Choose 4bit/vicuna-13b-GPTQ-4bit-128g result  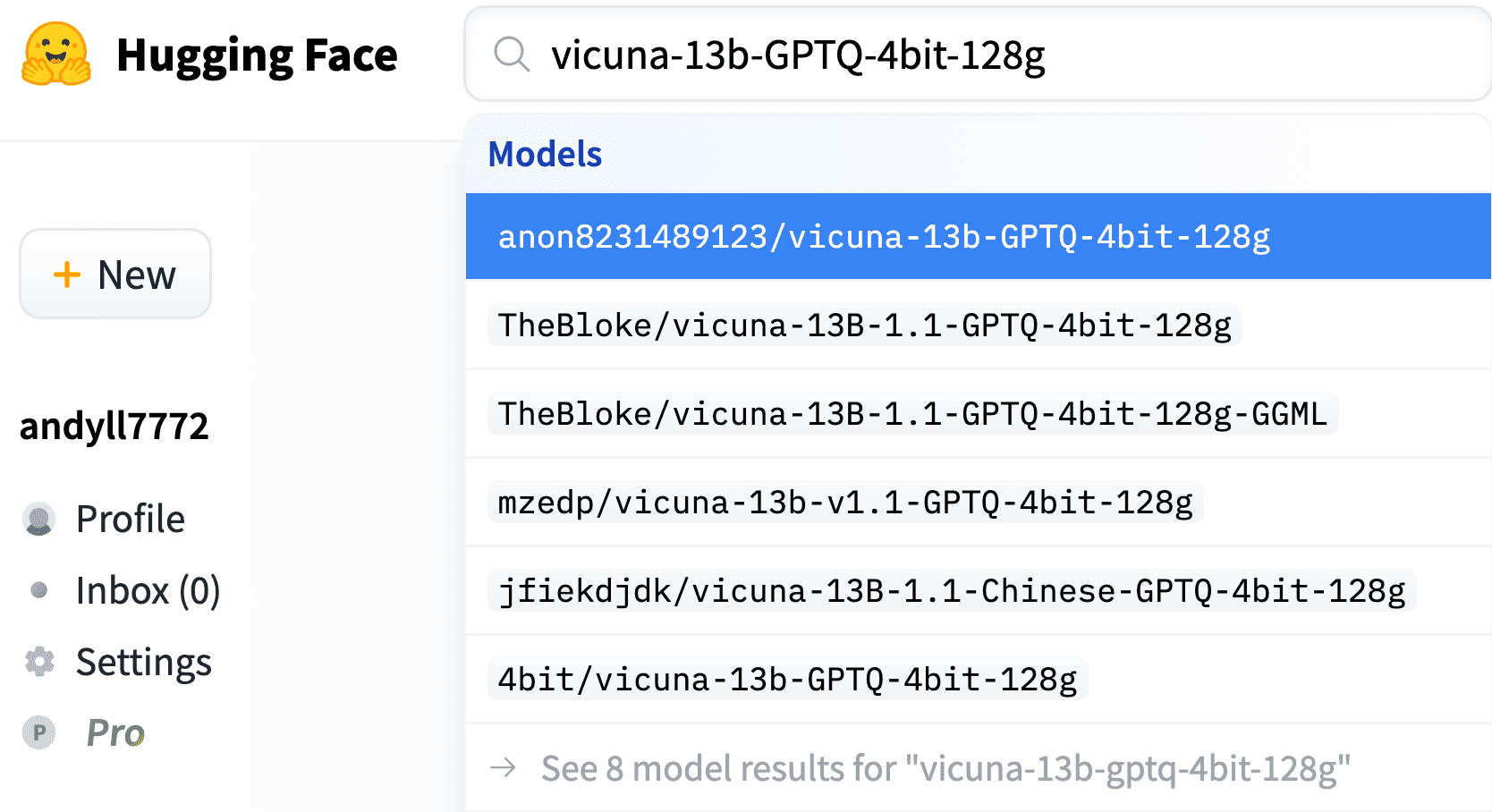click(x=787, y=680)
